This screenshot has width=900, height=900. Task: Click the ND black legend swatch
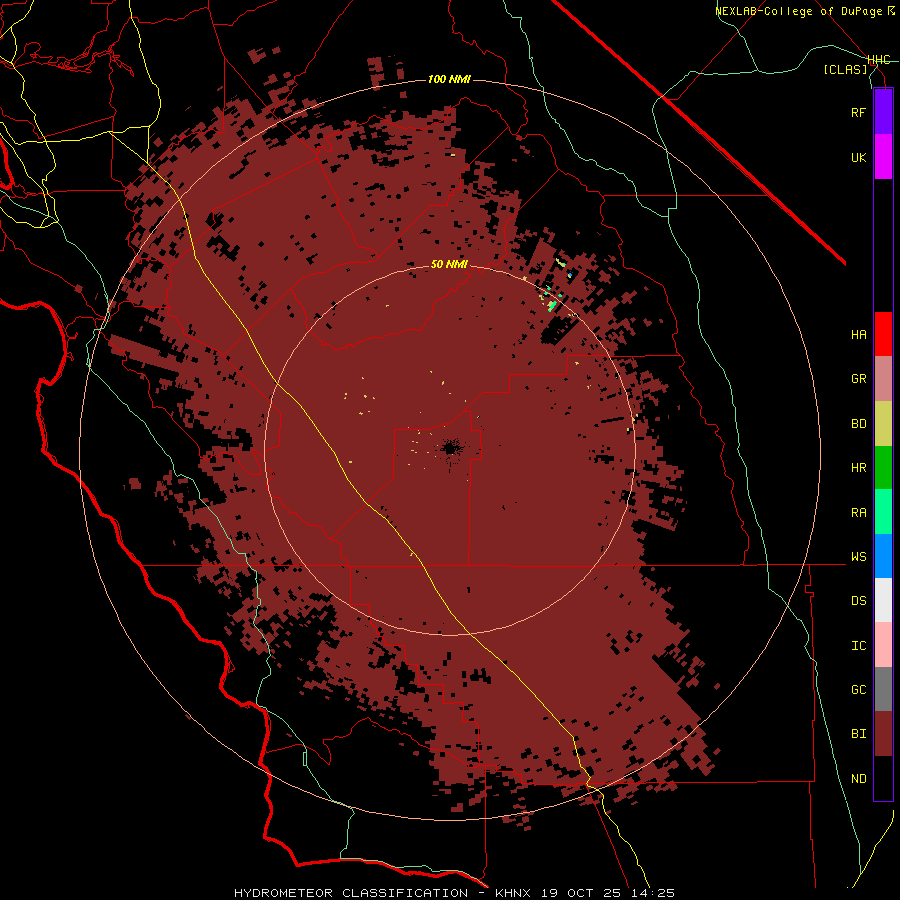[x=883, y=778]
